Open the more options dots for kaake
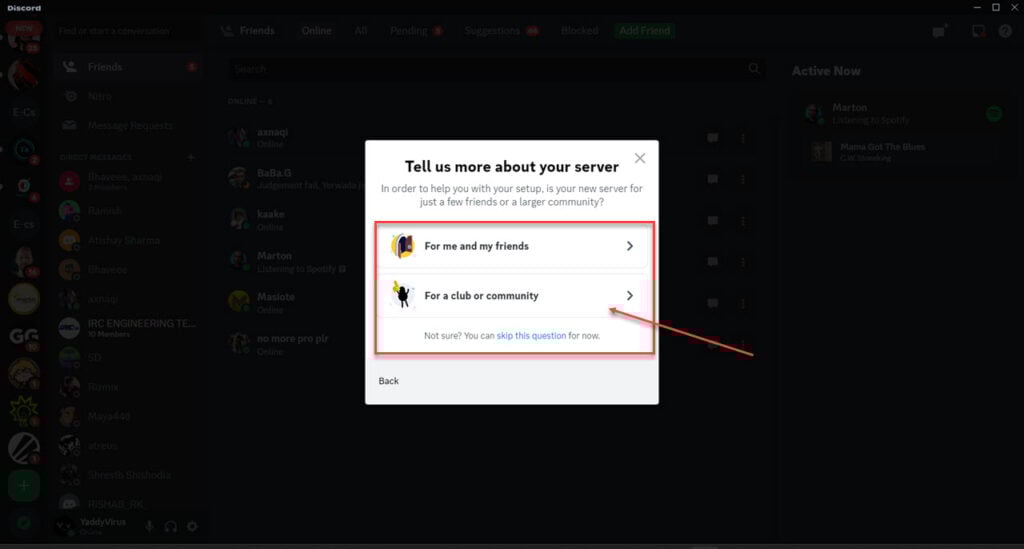Image resolution: width=1024 pixels, height=549 pixels. coord(743,221)
